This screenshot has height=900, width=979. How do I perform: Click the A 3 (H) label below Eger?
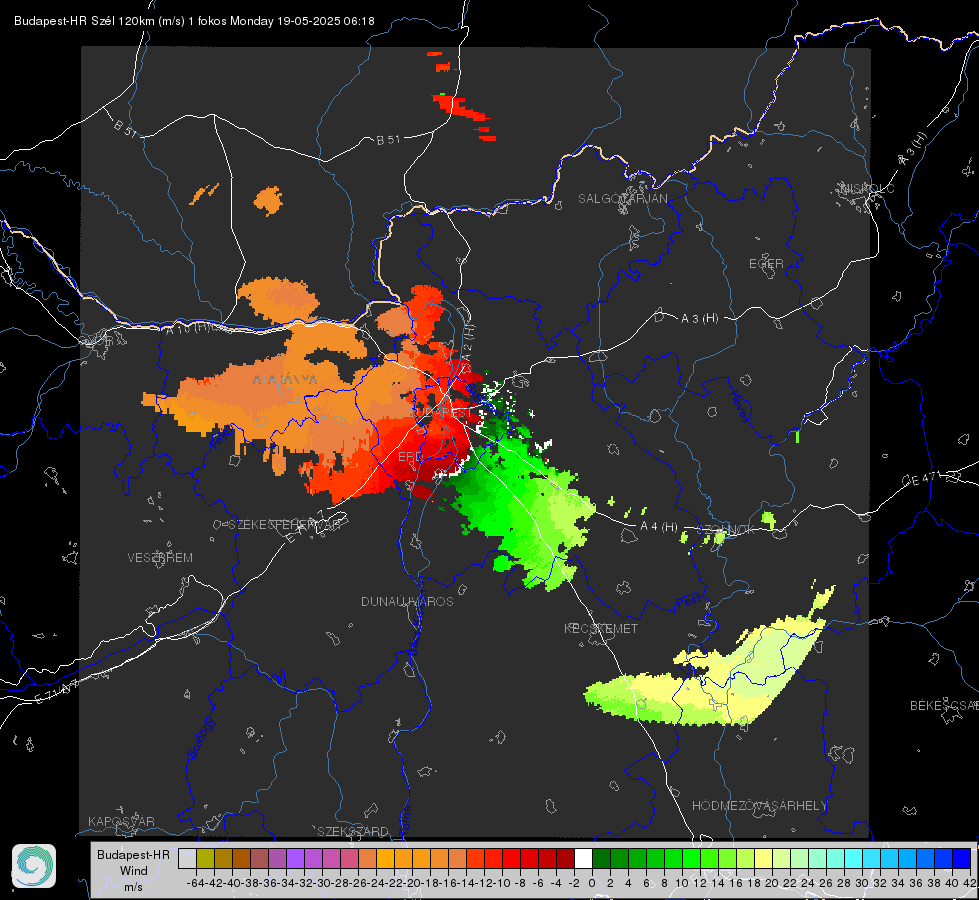(x=699, y=319)
